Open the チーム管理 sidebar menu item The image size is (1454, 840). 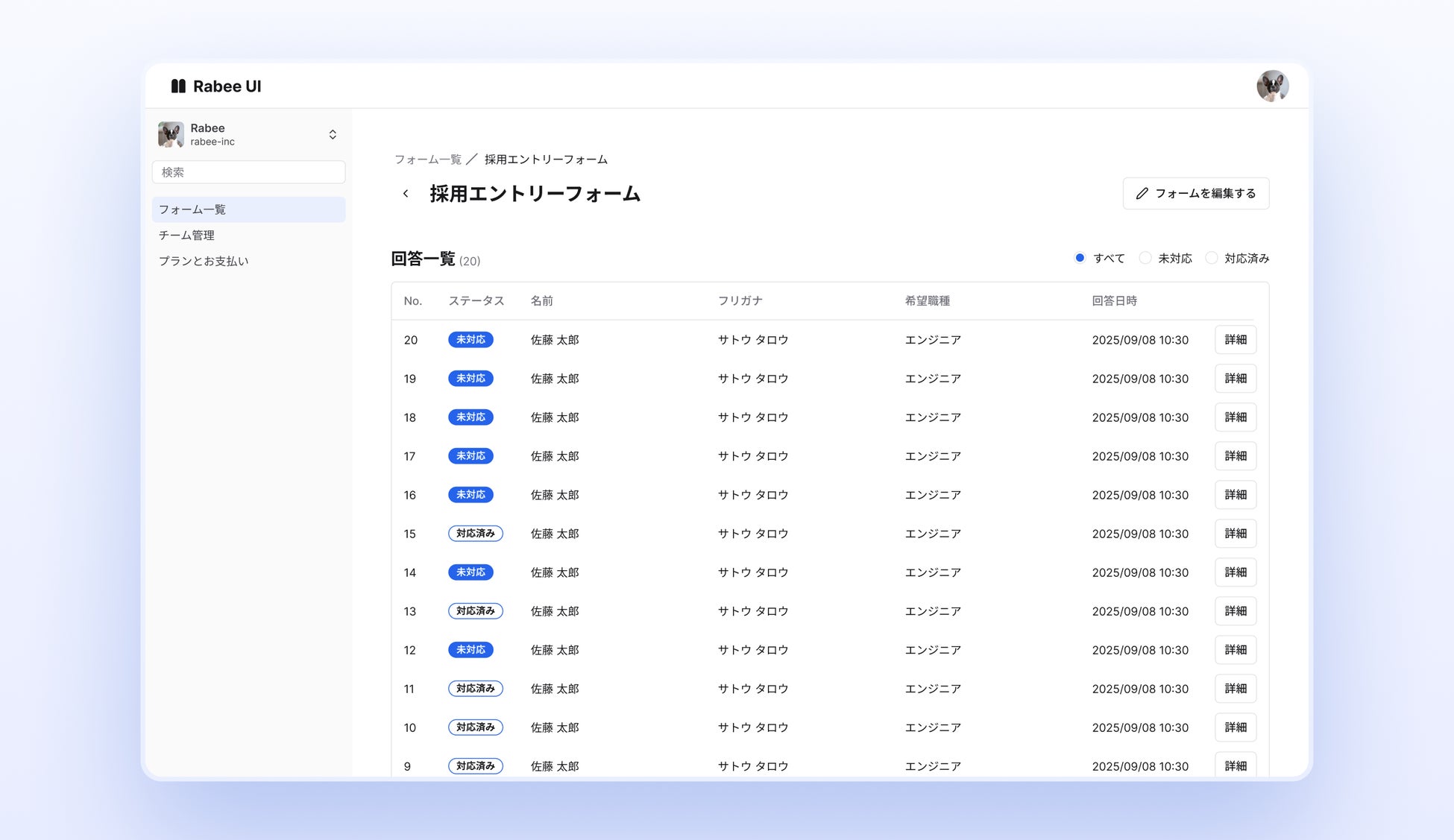click(x=186, y=236)
